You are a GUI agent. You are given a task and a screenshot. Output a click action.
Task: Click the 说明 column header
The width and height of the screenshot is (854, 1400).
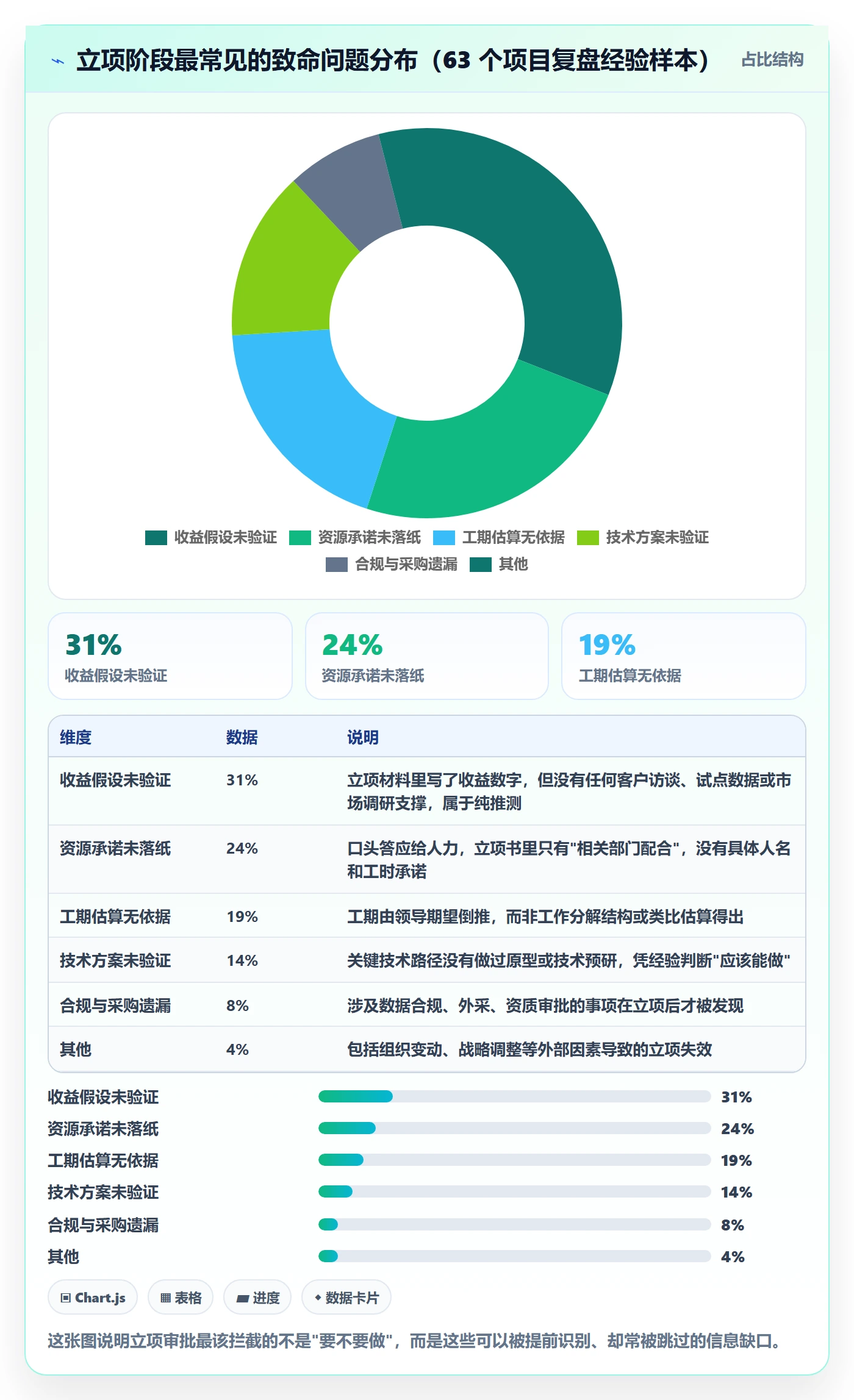click(x=363, y=737)
